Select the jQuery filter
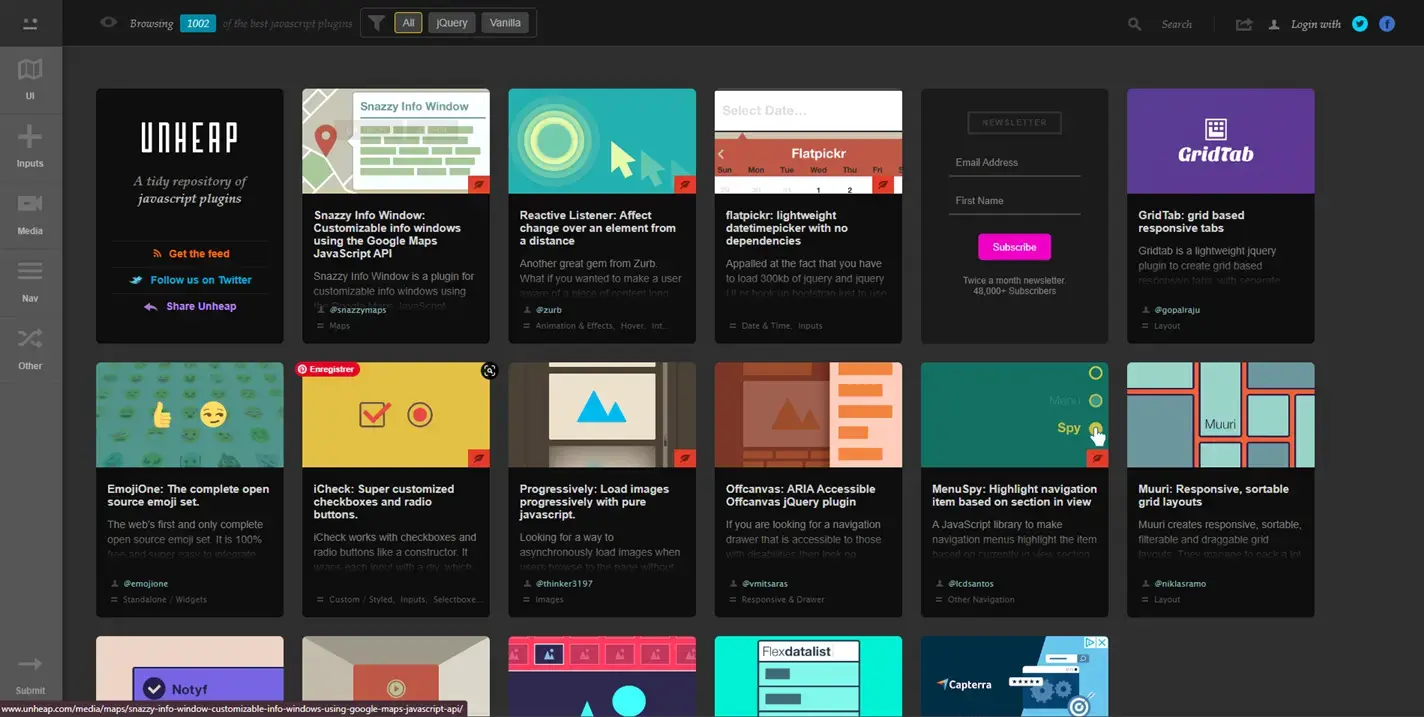The width and height of the screenshot is (1424, 717). click(x=452, y=23)
